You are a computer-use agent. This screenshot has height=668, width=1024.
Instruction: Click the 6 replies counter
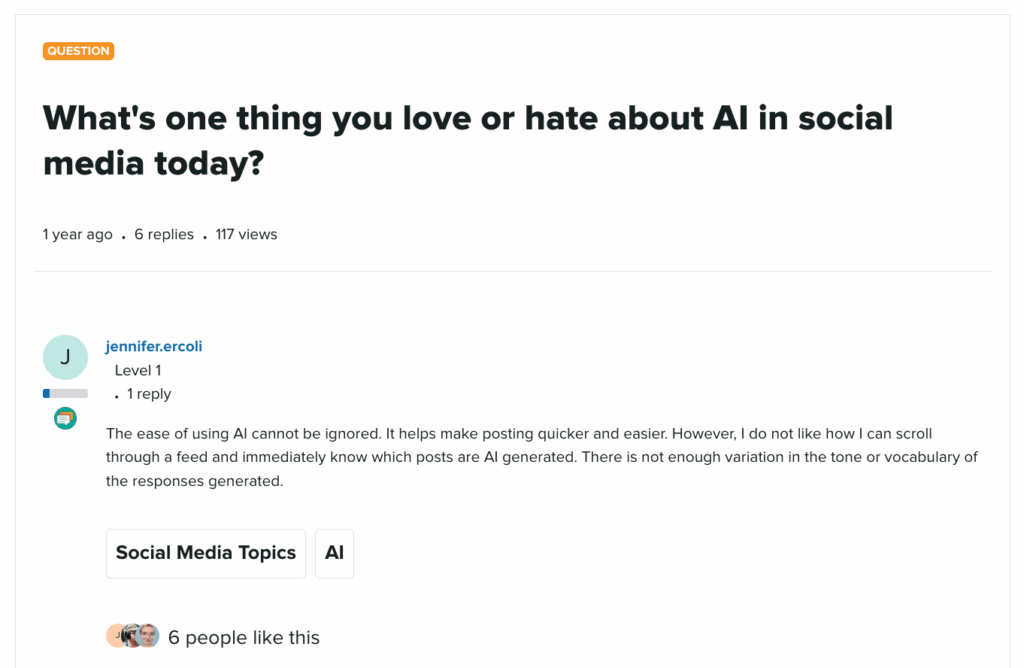[164, 234]
